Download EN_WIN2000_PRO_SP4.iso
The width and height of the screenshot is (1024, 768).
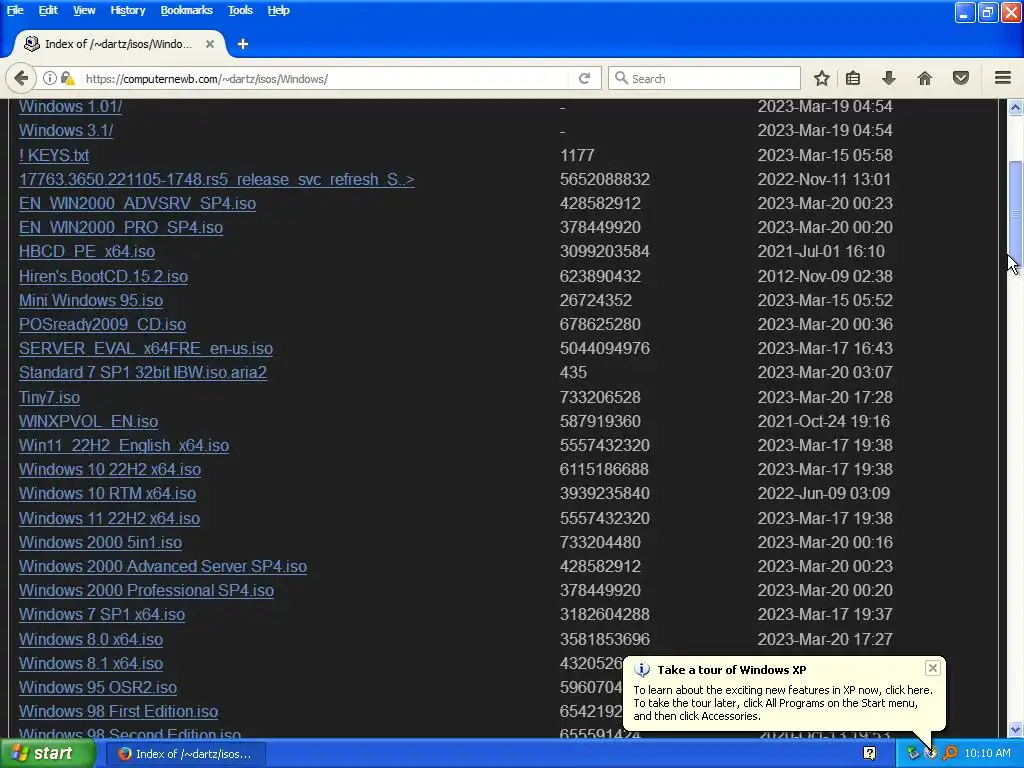pyautogui.click(x=121, y=228)
